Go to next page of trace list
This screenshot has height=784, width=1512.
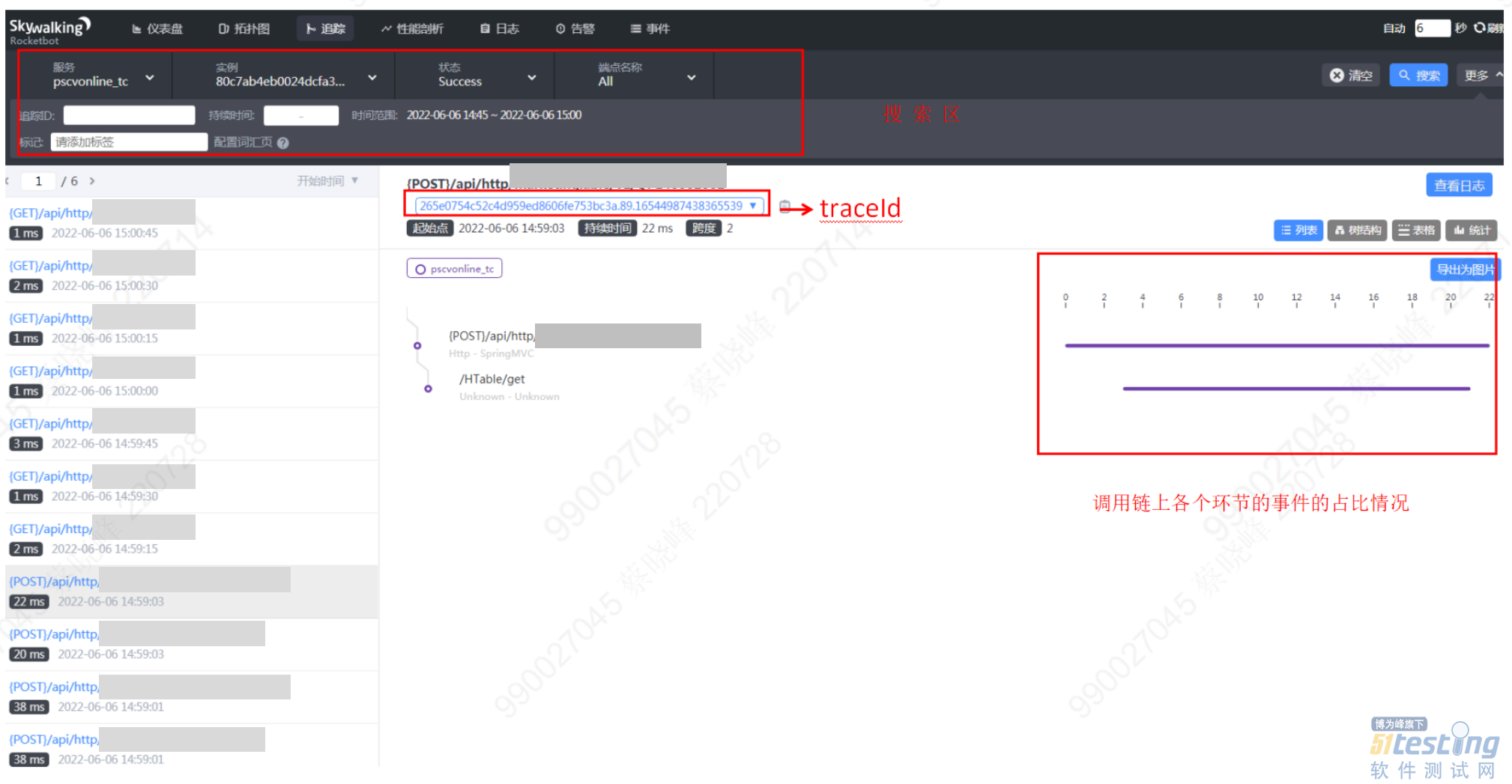tap(92, 181)
